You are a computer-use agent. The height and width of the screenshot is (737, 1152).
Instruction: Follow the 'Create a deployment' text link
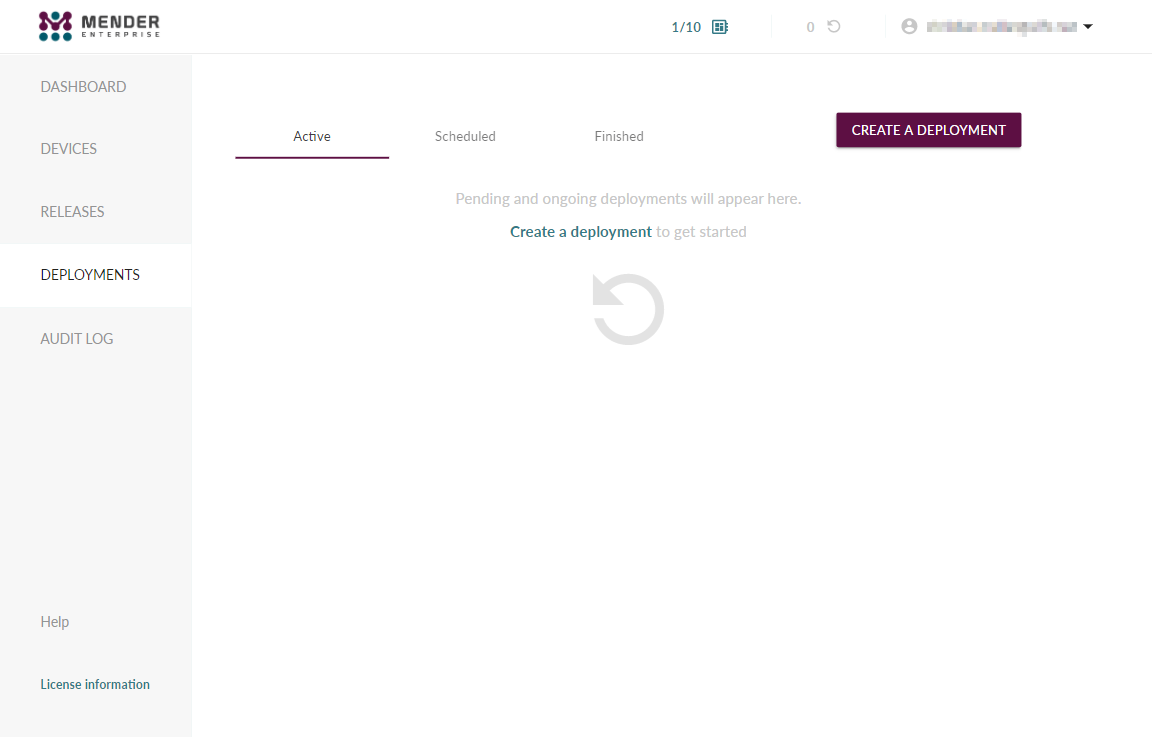tap(581, 232)
